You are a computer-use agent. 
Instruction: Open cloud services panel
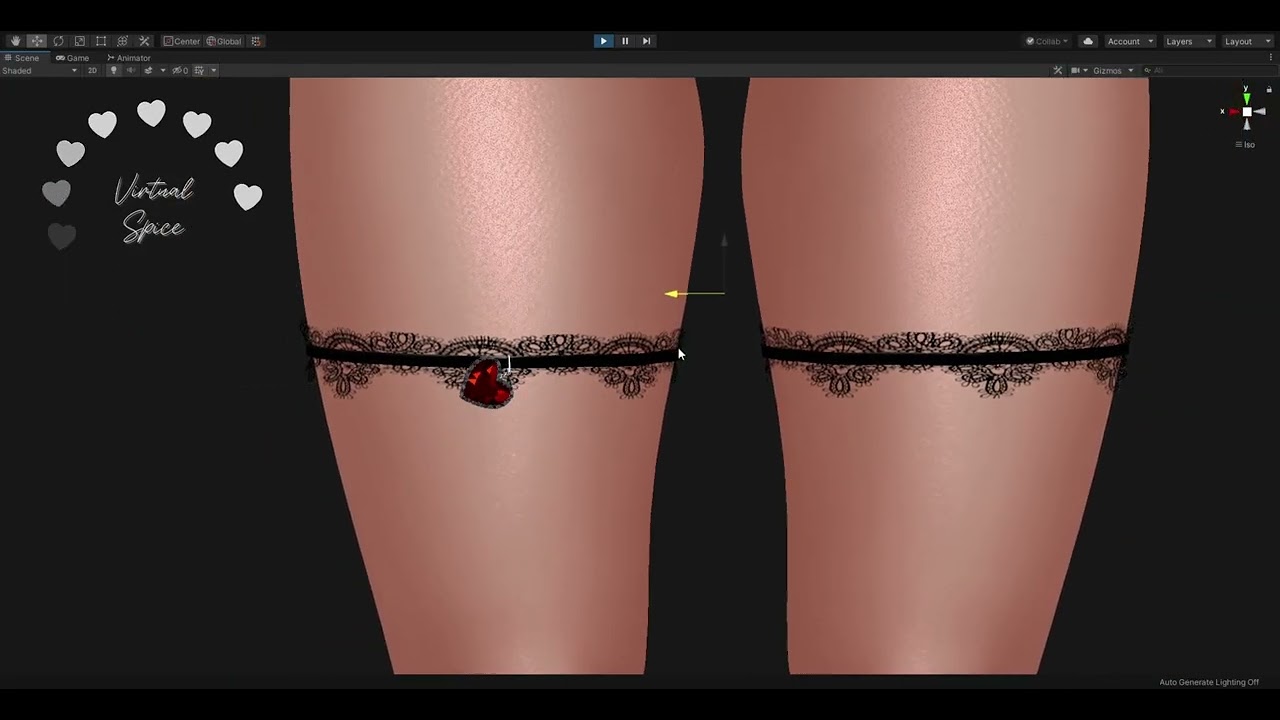coord(1088,41)
